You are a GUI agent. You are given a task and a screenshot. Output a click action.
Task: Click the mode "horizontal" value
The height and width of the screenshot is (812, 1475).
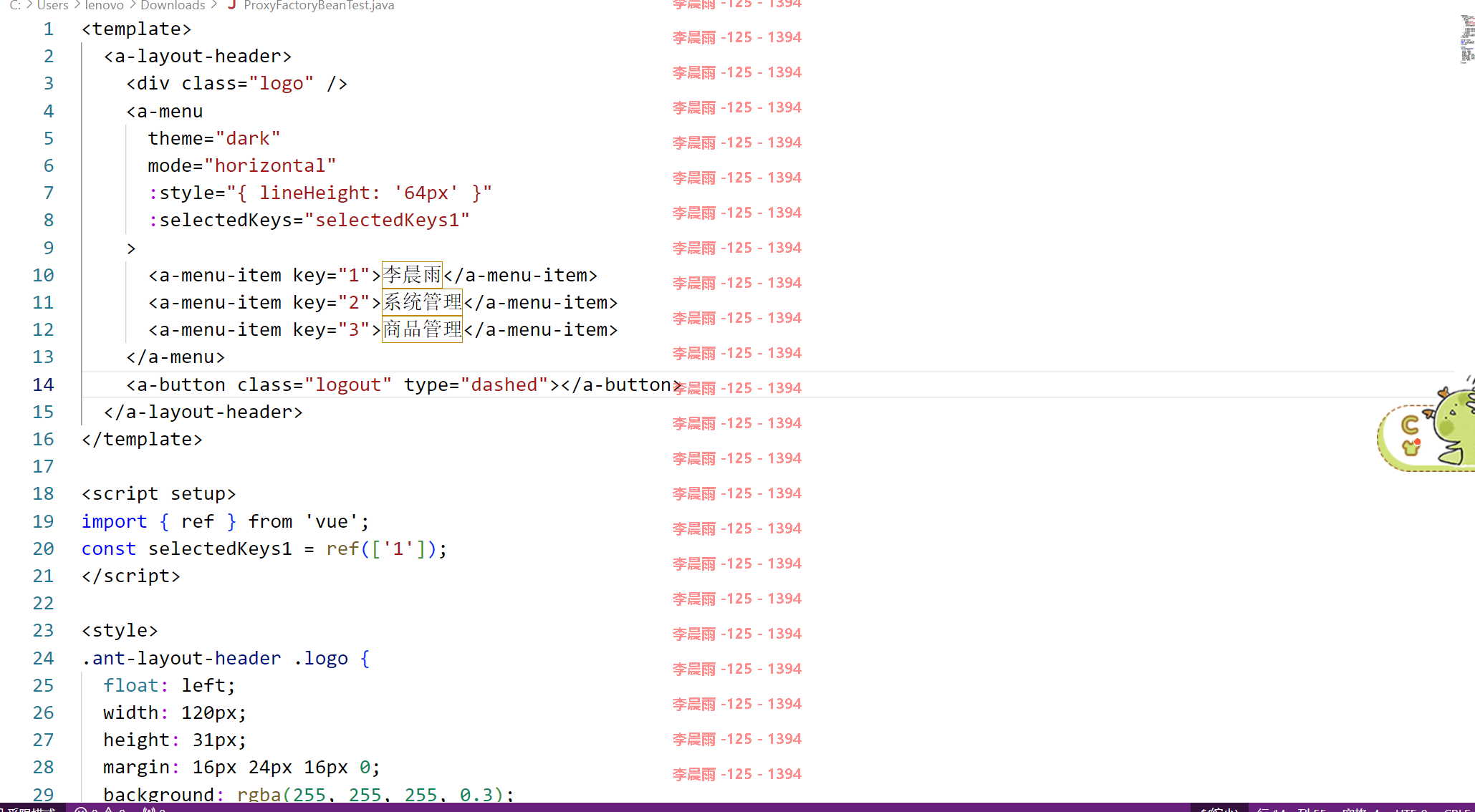pyautogui.click(x=270, y=166)
